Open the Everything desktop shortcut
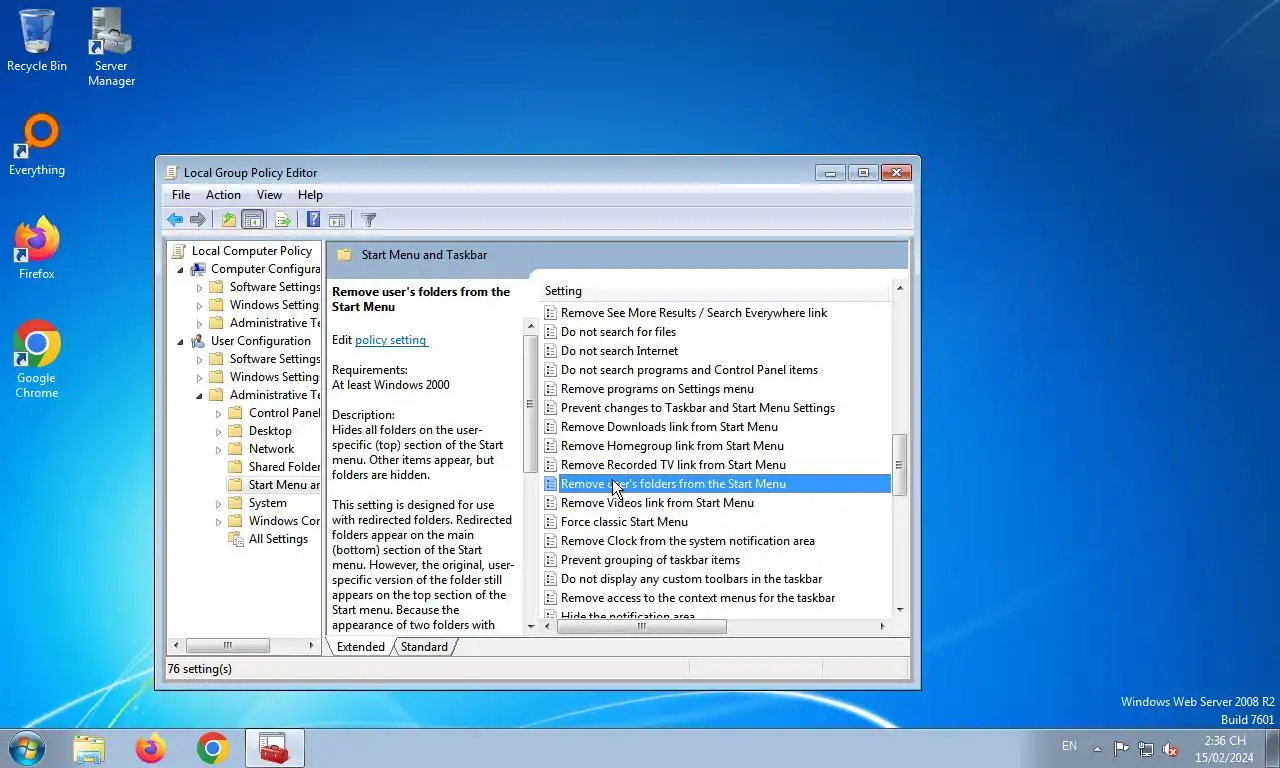 click(37, 145)
